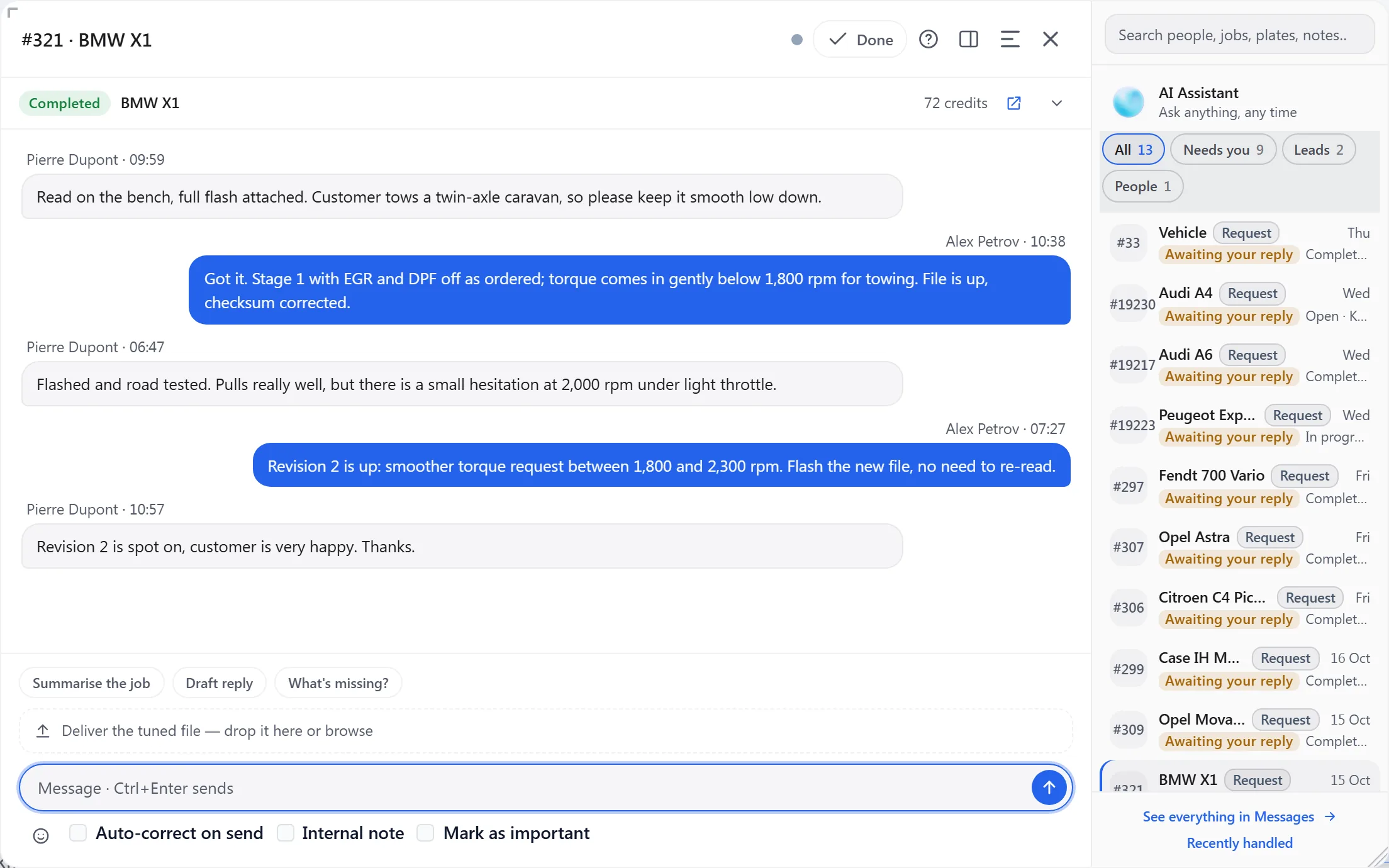Click Summarise the job suggestion
This screenshot has height=868, width=1389.
(x=91, y=683)
